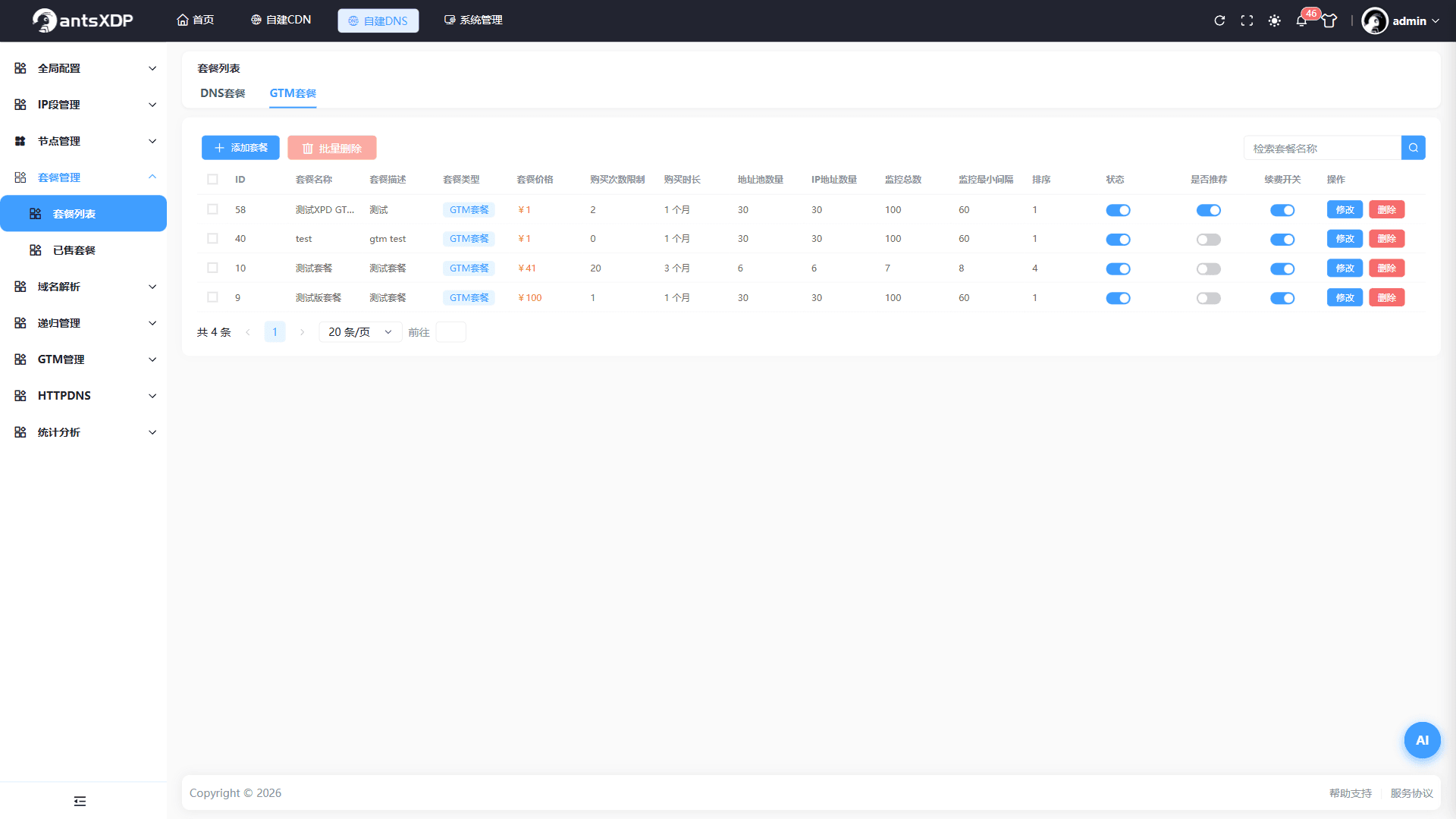Click the 前往 page number input
Viewport: 1456px width, 819px height.
click(451, 332)
